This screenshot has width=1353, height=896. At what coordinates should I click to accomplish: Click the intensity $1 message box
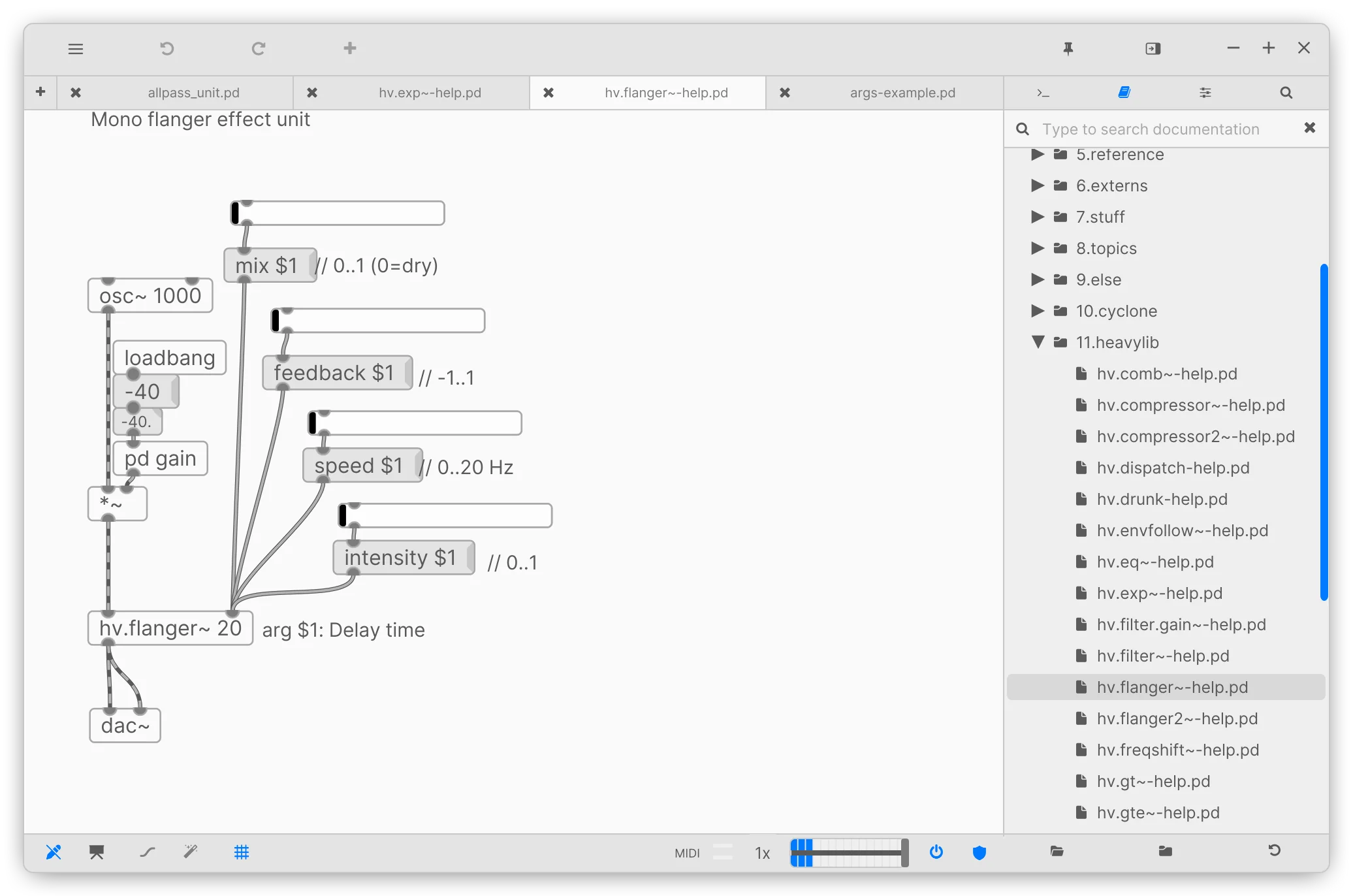(404, 558)
